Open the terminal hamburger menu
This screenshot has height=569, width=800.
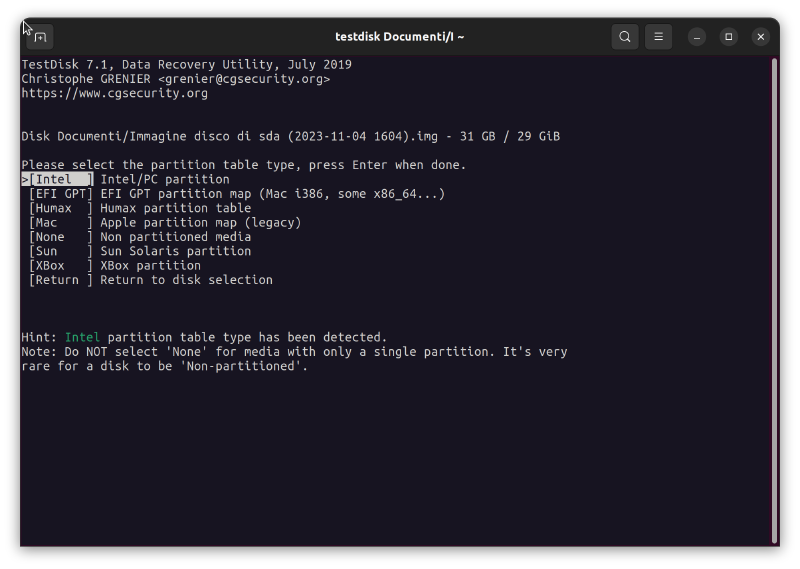(x=658, y=37)
